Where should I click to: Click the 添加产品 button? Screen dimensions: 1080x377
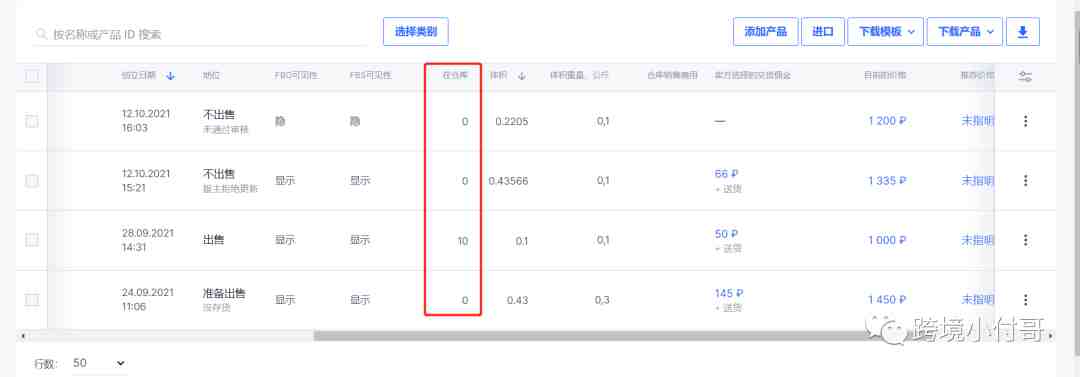point(765,32)
